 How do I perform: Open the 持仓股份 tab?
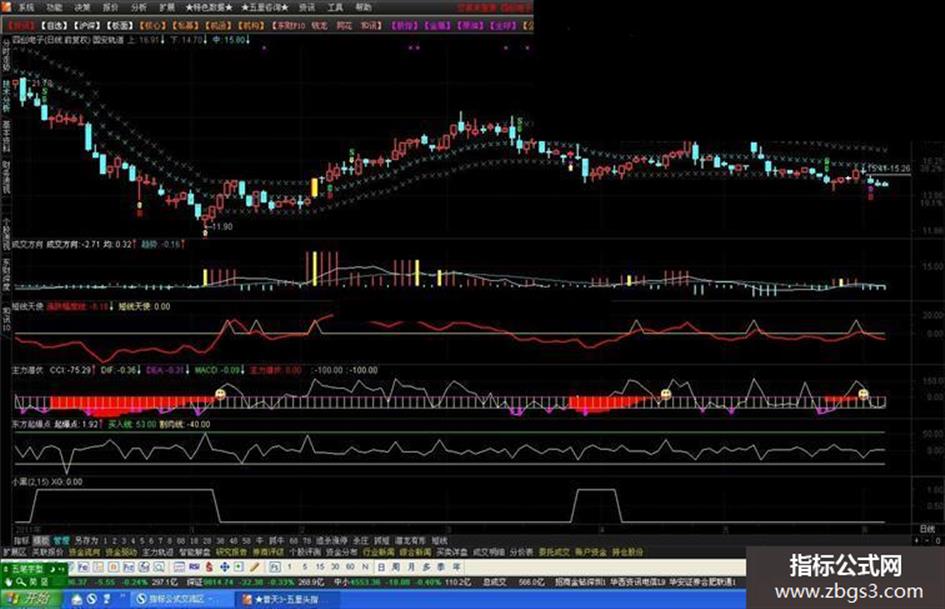click(x=627, y=552)
